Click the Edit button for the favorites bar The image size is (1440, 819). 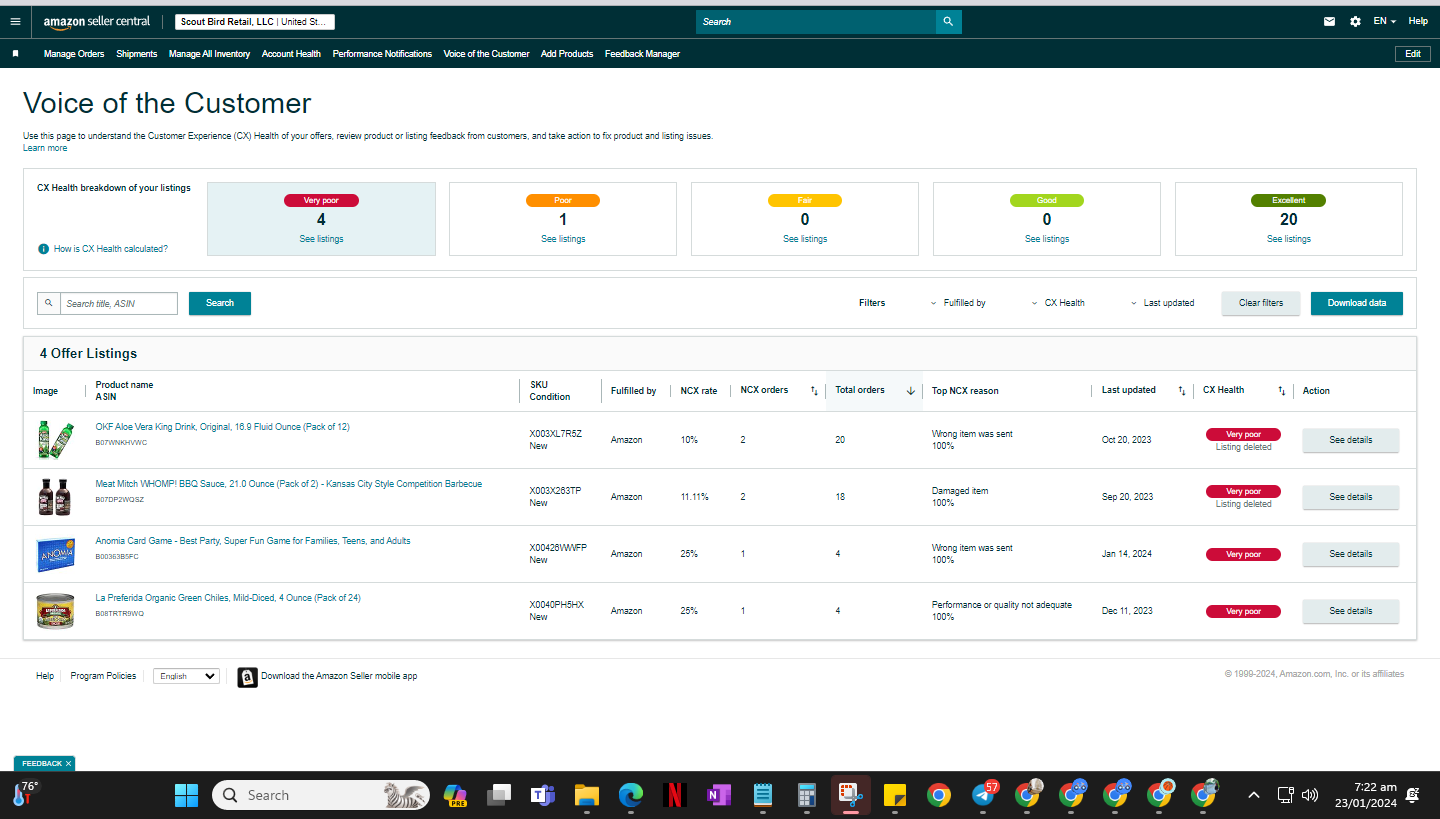pyautogui.click(x=1412, y=54)
